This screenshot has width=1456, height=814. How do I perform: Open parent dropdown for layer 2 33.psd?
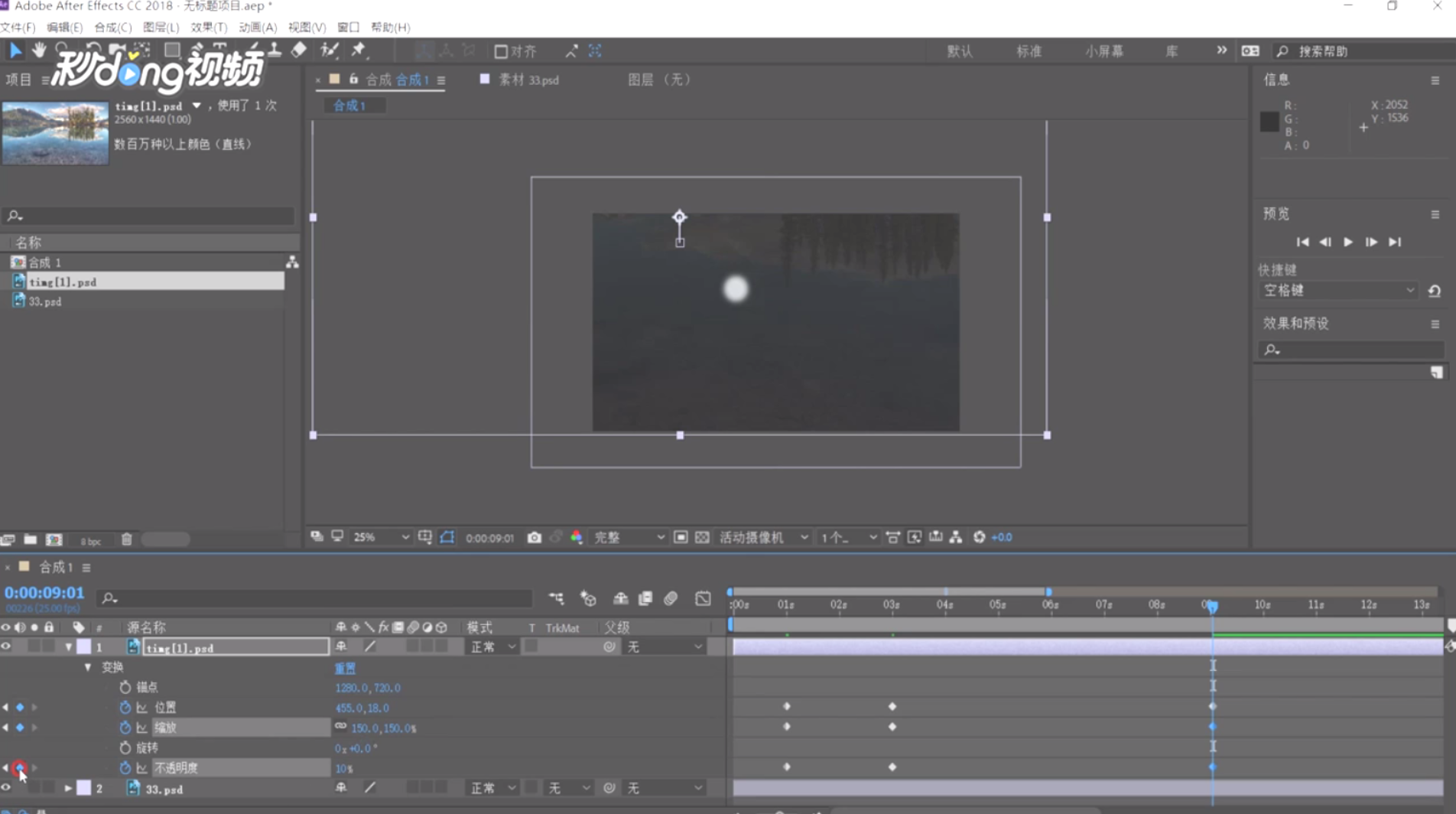click(664, 788)
